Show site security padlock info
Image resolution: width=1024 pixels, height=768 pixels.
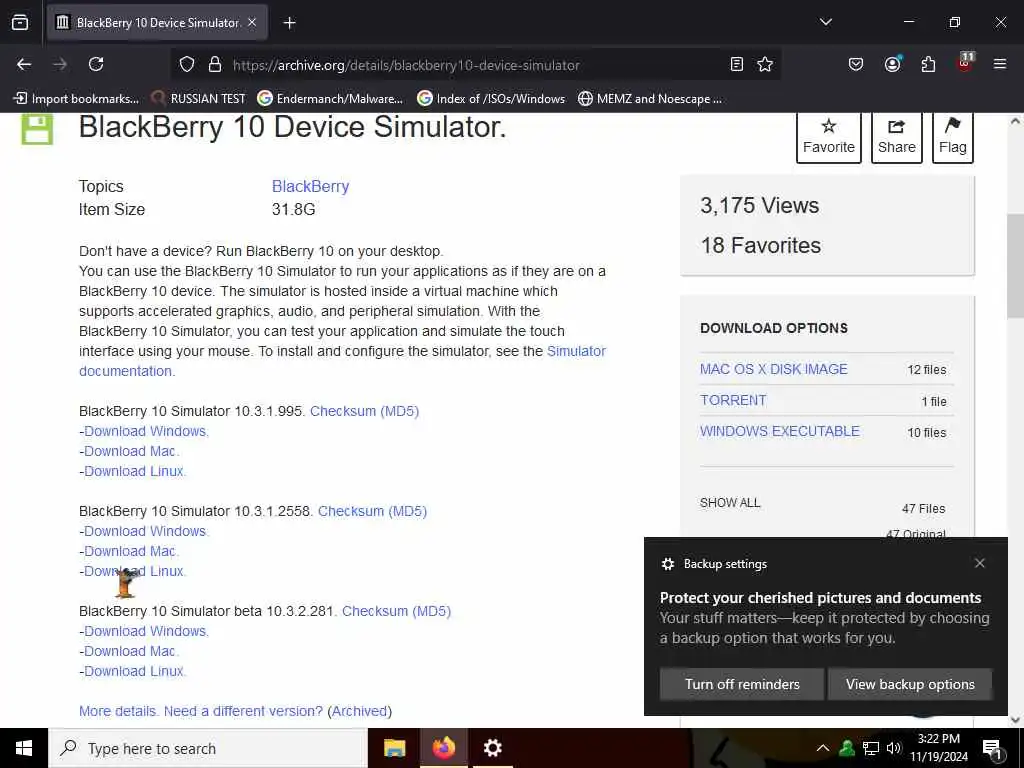215,65
